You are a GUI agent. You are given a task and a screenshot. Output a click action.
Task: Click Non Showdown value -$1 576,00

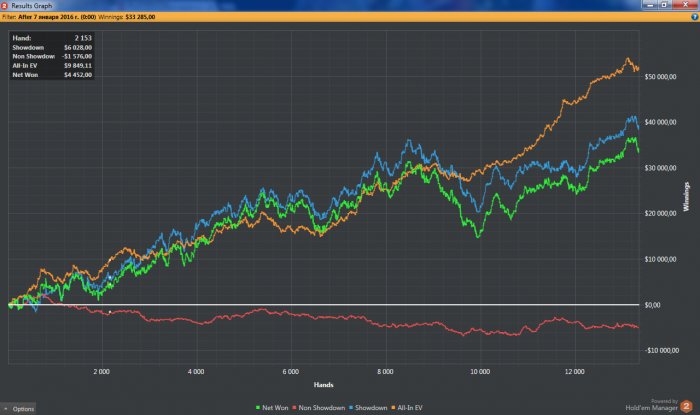click(x=77, y=56)
